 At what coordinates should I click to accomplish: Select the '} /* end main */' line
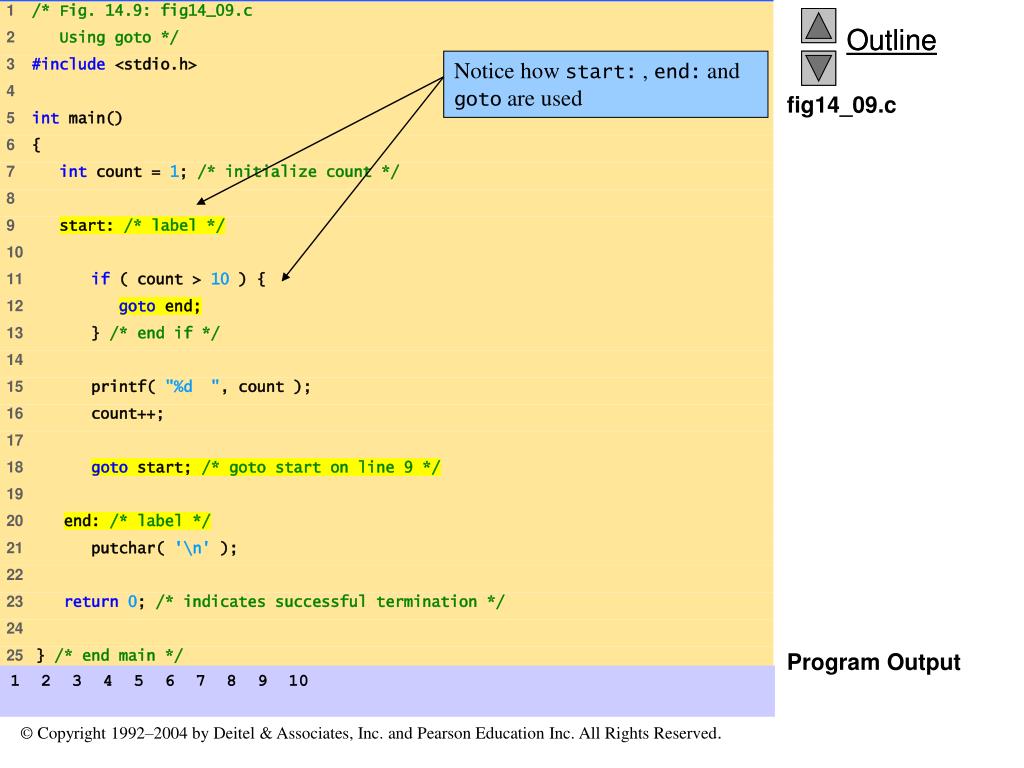click(110, 655)
